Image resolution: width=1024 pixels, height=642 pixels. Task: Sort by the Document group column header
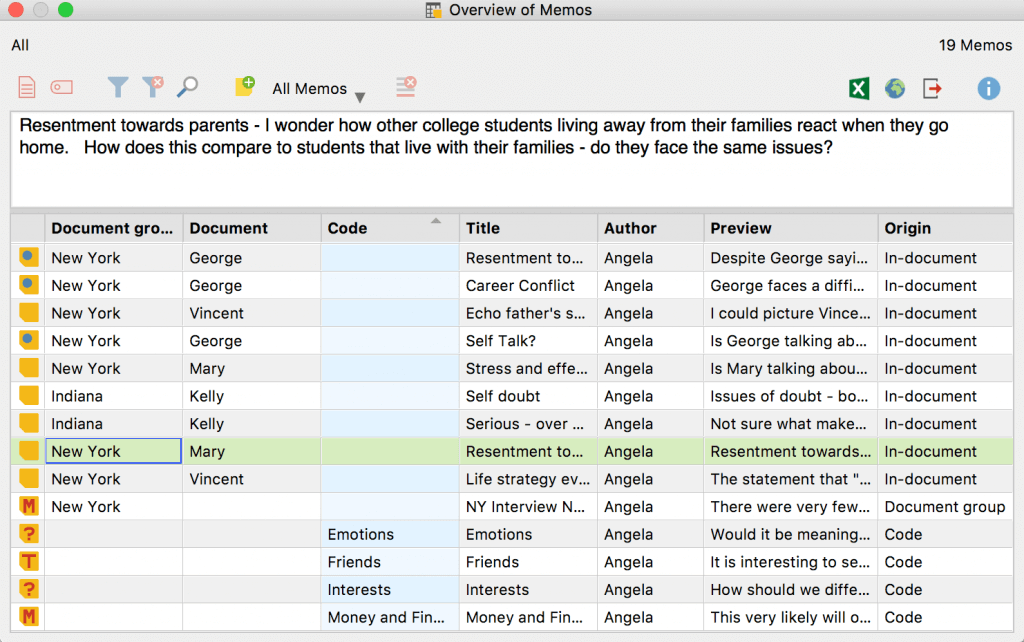pyautogui.click(x=113, y=228)
